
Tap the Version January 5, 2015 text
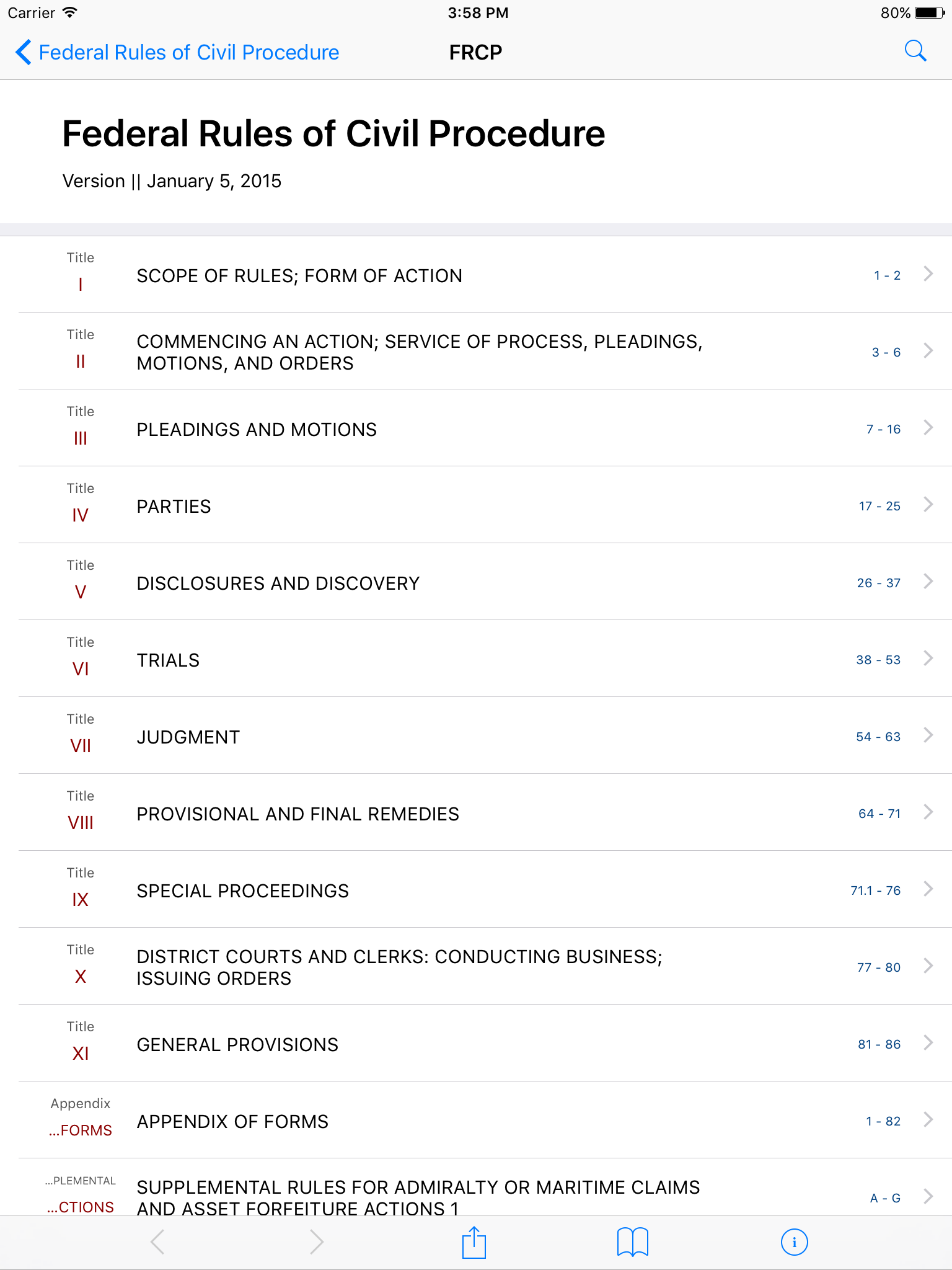172,181
